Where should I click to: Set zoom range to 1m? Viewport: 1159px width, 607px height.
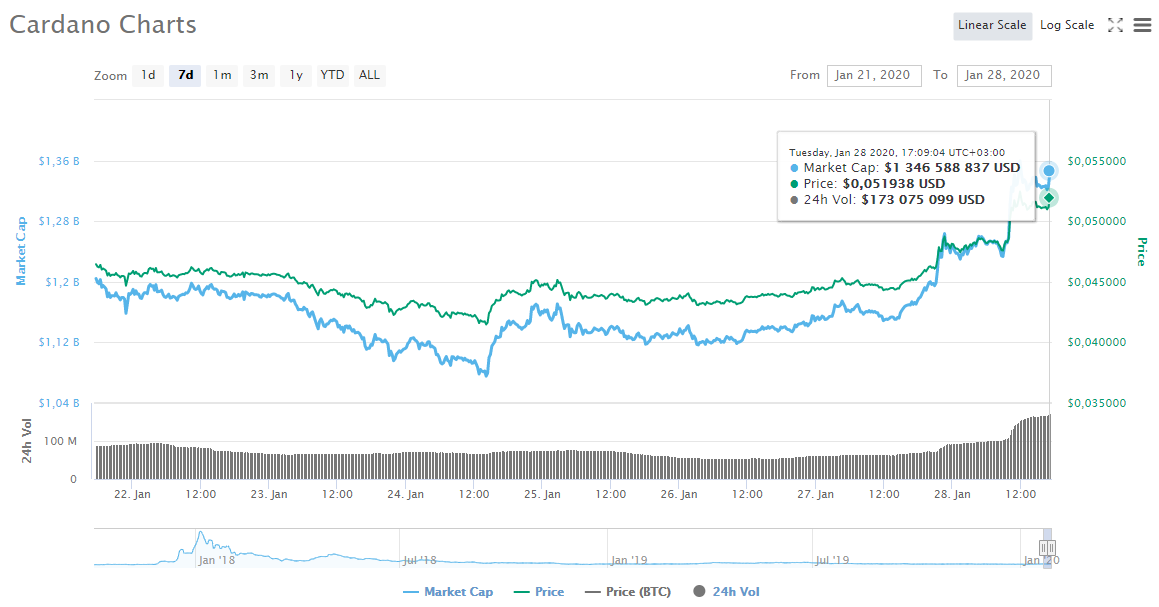[222, 75]
